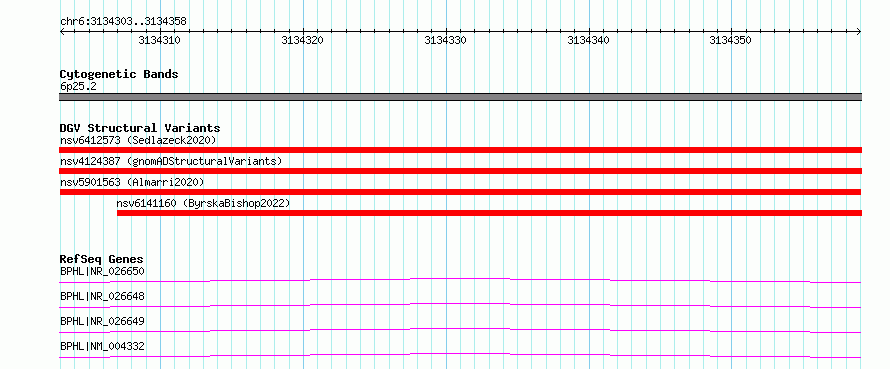The height and width of the screenshot is (369, 890).
Task: Click the red bar for nsv4124387
Action: click(x=460, y=171)
